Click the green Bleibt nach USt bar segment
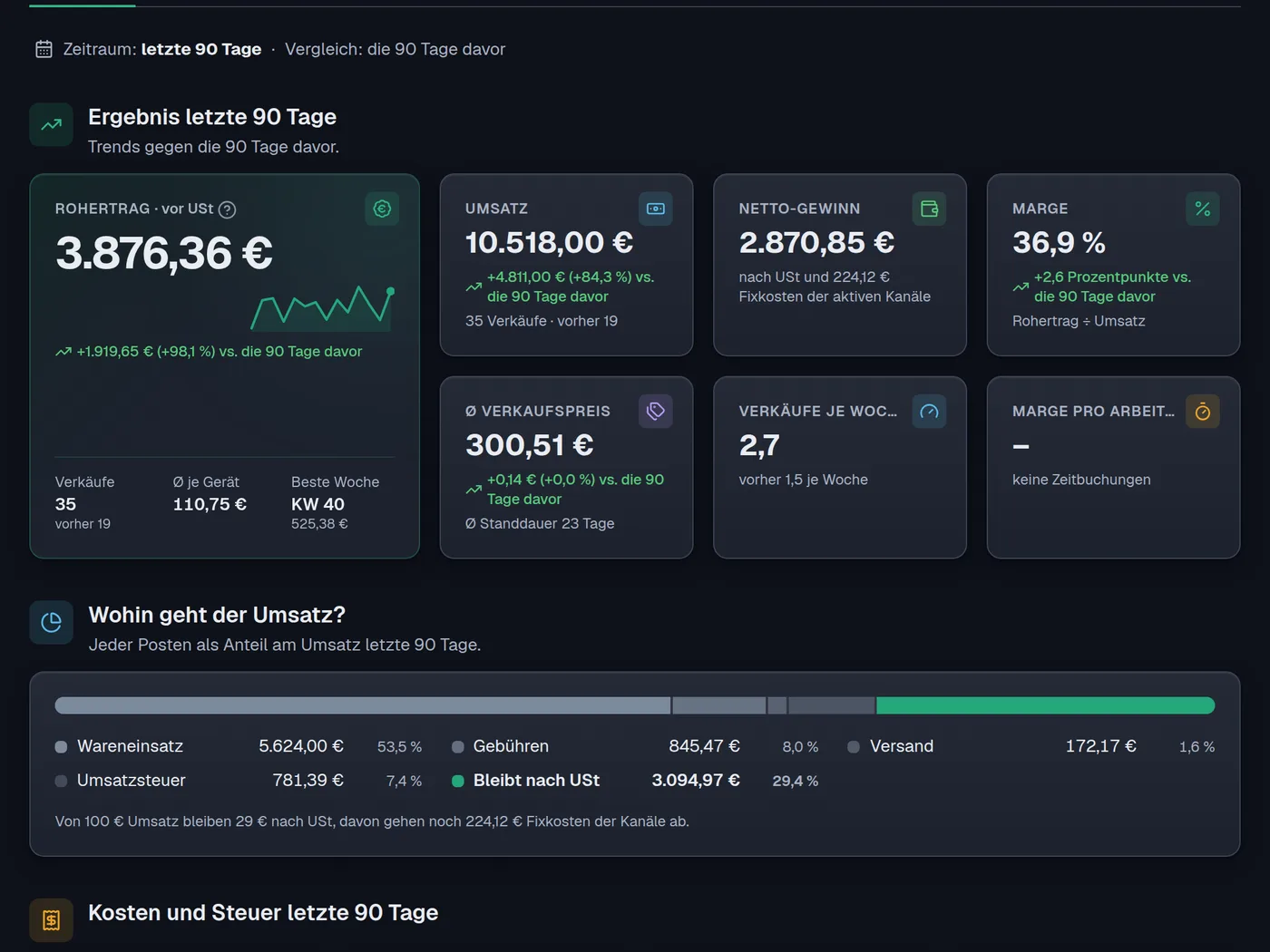Viewport: 1270px width, 952px height. coord(1045,705)
